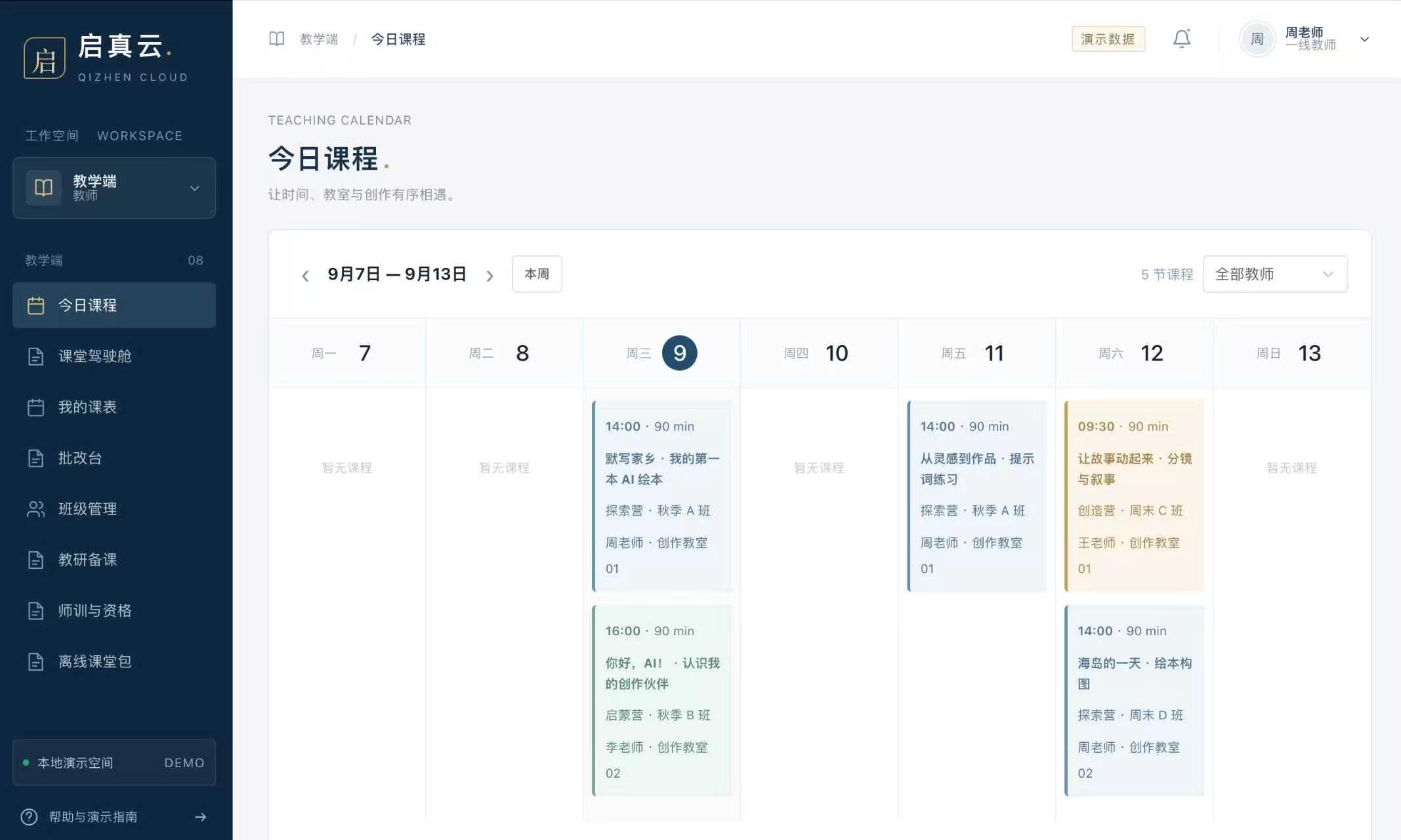This screenshot has width=1401, height=840.
Task: Click the 教研备课 document icon
Action: point(36,560)
